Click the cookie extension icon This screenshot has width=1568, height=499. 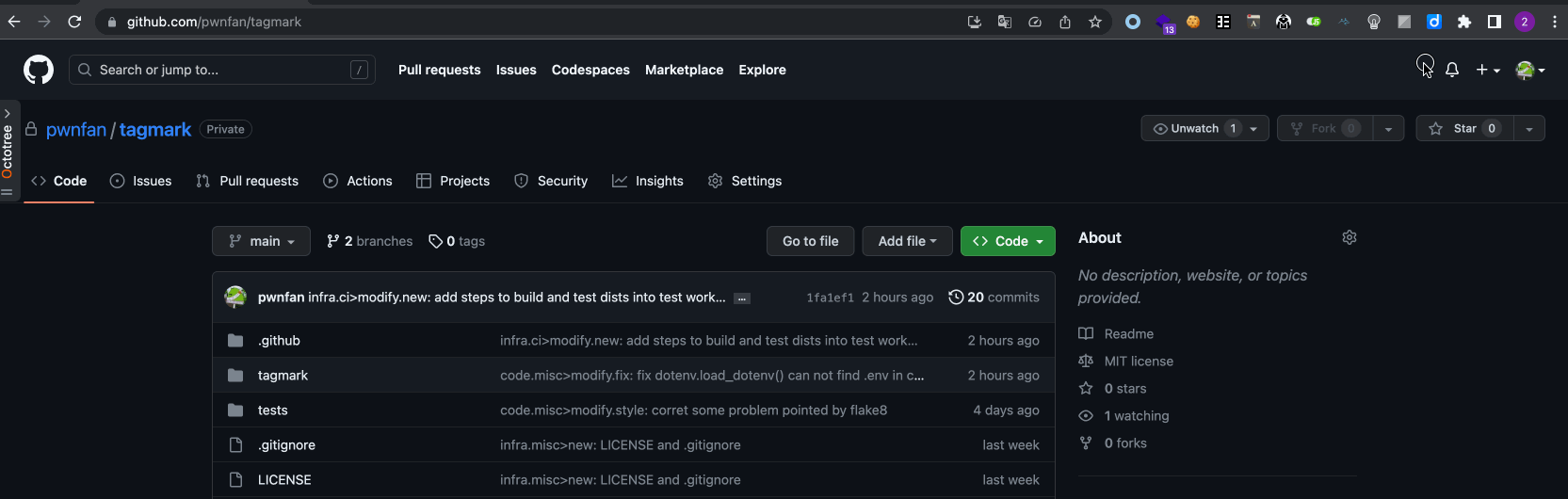[x=1193, y=22]
